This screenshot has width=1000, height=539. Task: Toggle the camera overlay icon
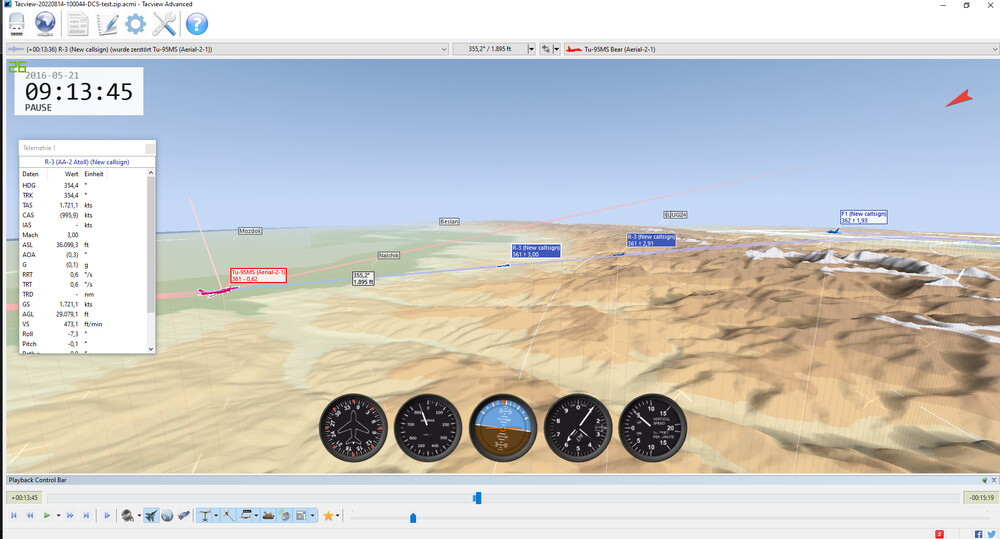302,515
